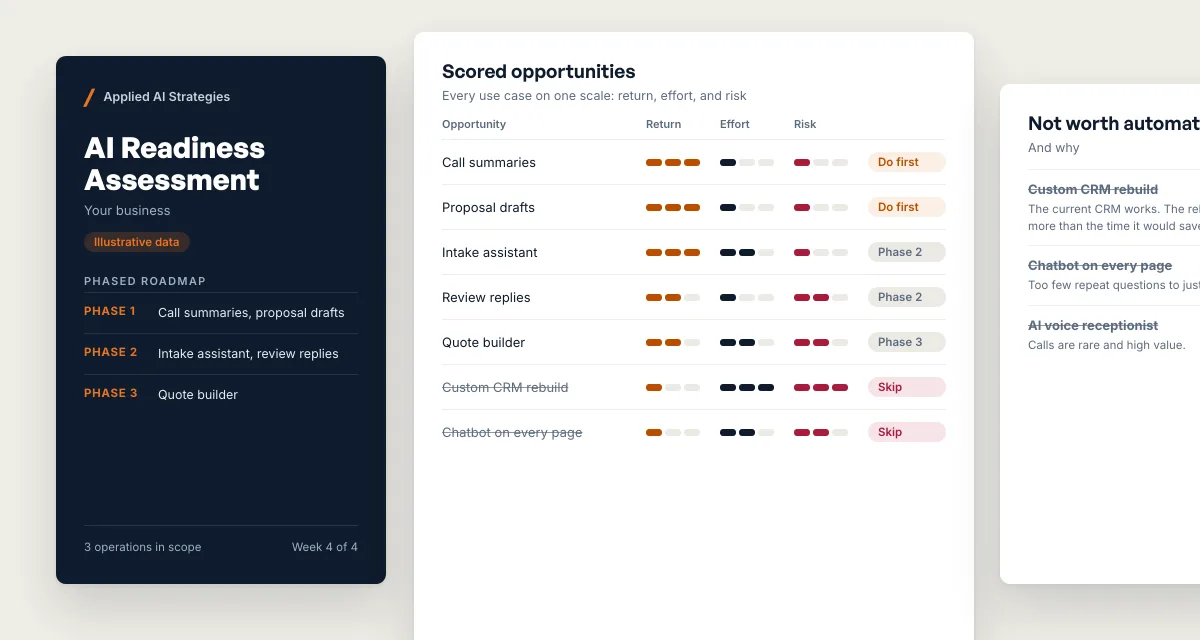This screenshot has height=640, width=1200.
Task: Click the Risk score meter for Custom CRM rebuild
Action: point(821,387)
